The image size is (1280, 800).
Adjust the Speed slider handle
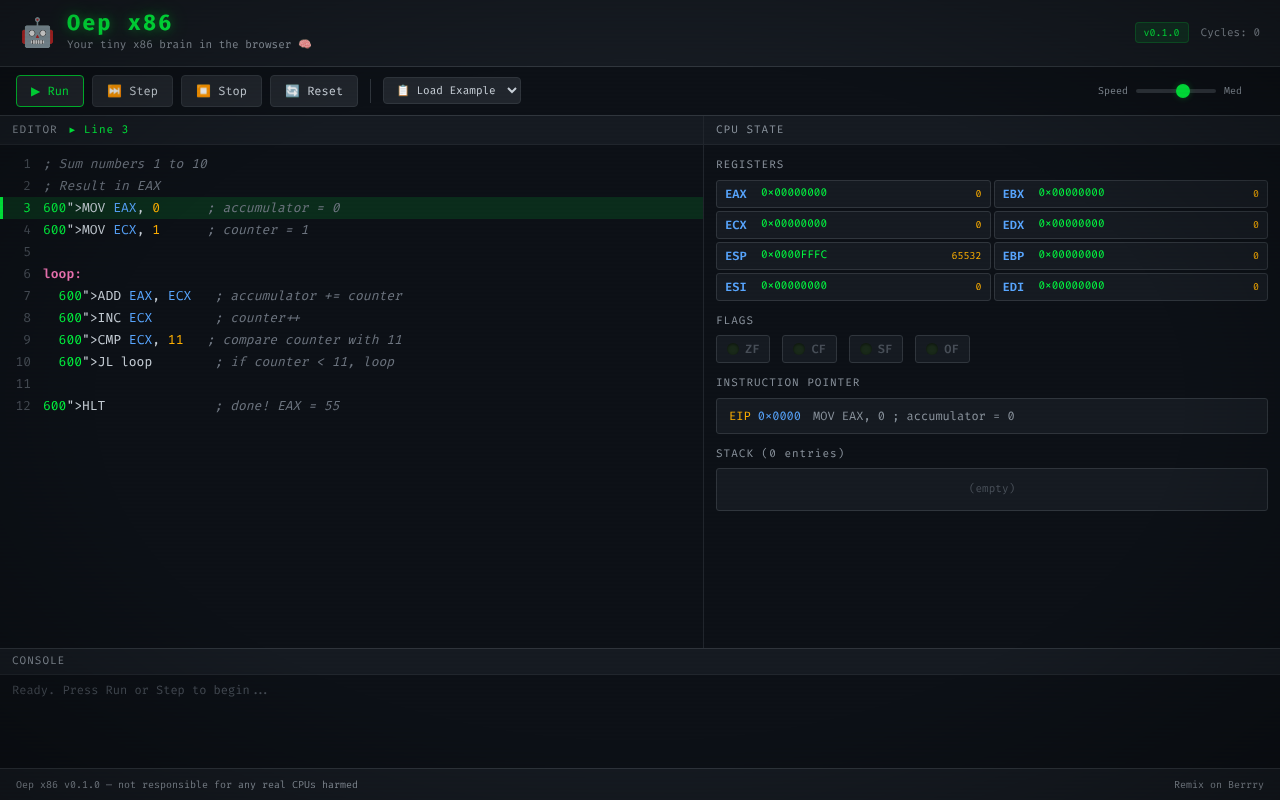tap(1183, 91)
